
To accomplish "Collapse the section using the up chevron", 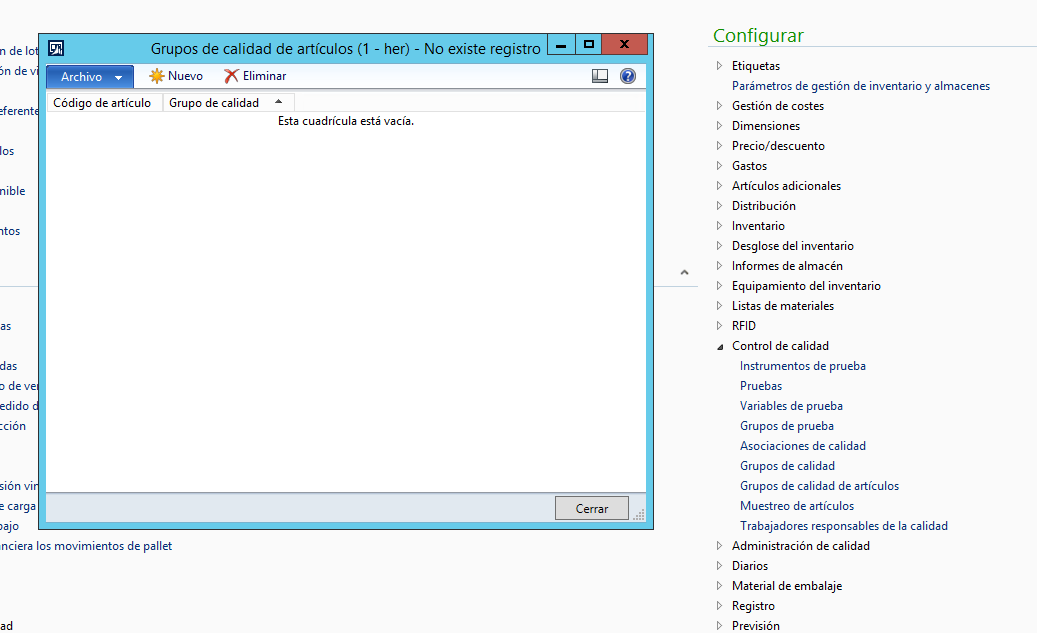I will (x=684, y=273).
